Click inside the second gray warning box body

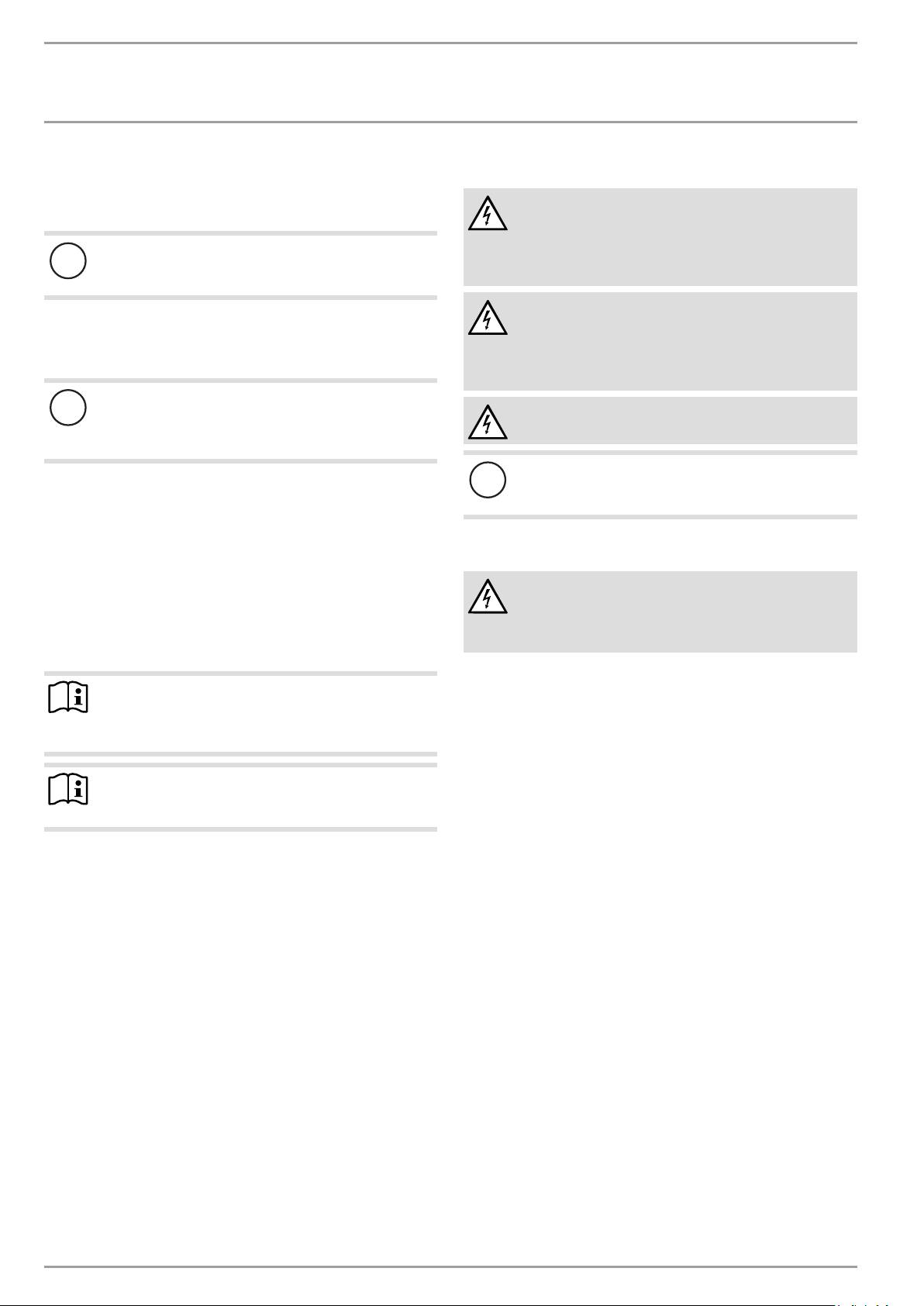coord(674,341)
